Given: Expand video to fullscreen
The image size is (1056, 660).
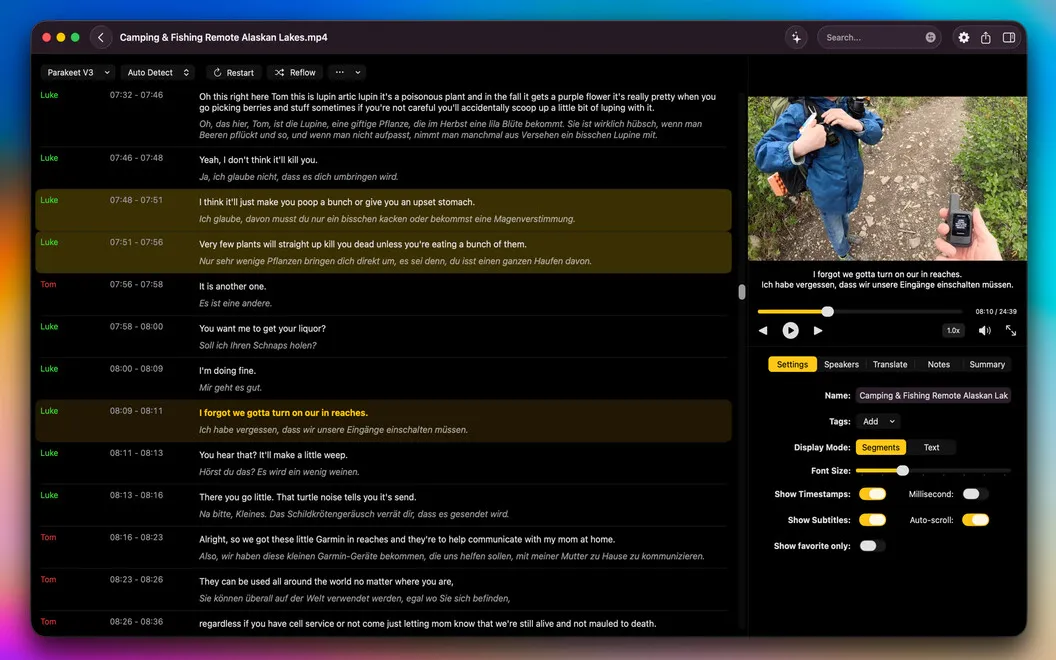Looking at the screenshot, I should tap(1011, 331).
